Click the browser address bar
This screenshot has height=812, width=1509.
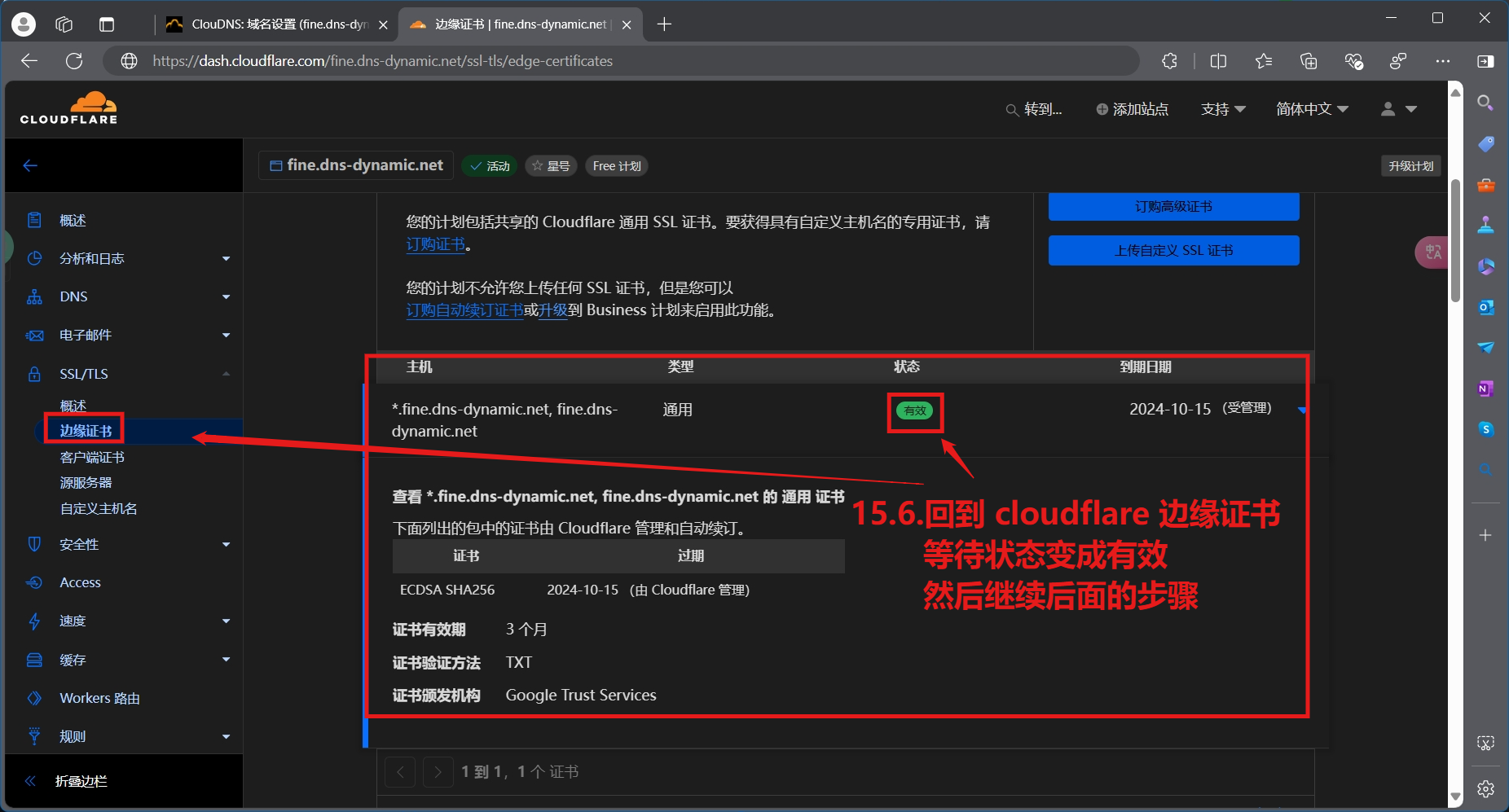click(x=621, y=61)
